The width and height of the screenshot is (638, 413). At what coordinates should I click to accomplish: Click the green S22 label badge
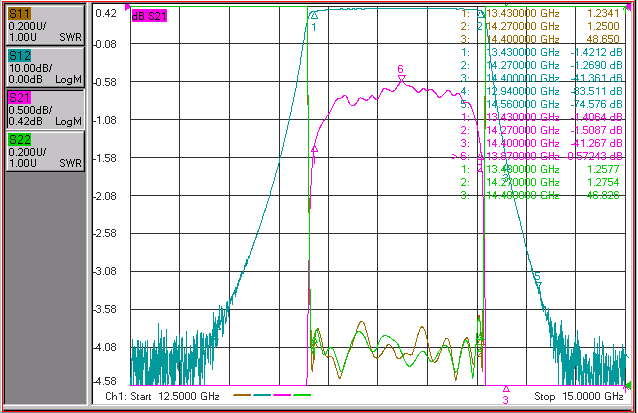coord(20,140)
